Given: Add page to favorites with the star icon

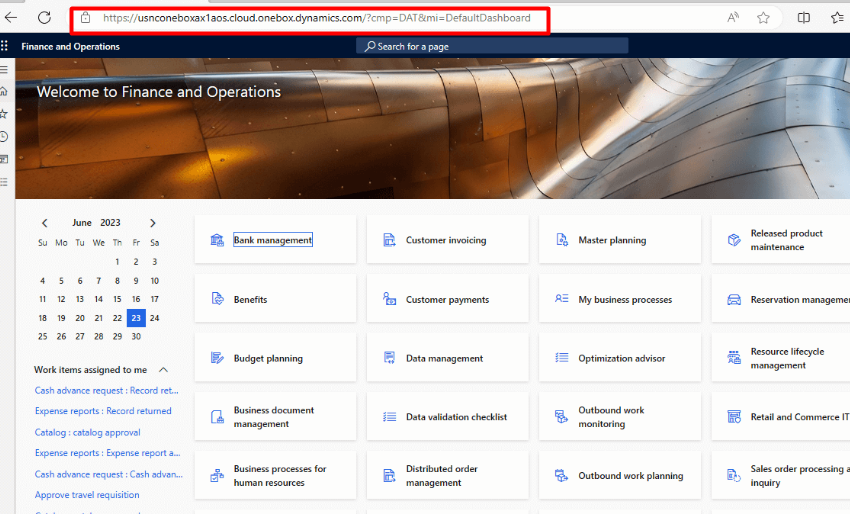Looking at the screenshot, I should 763,18.
